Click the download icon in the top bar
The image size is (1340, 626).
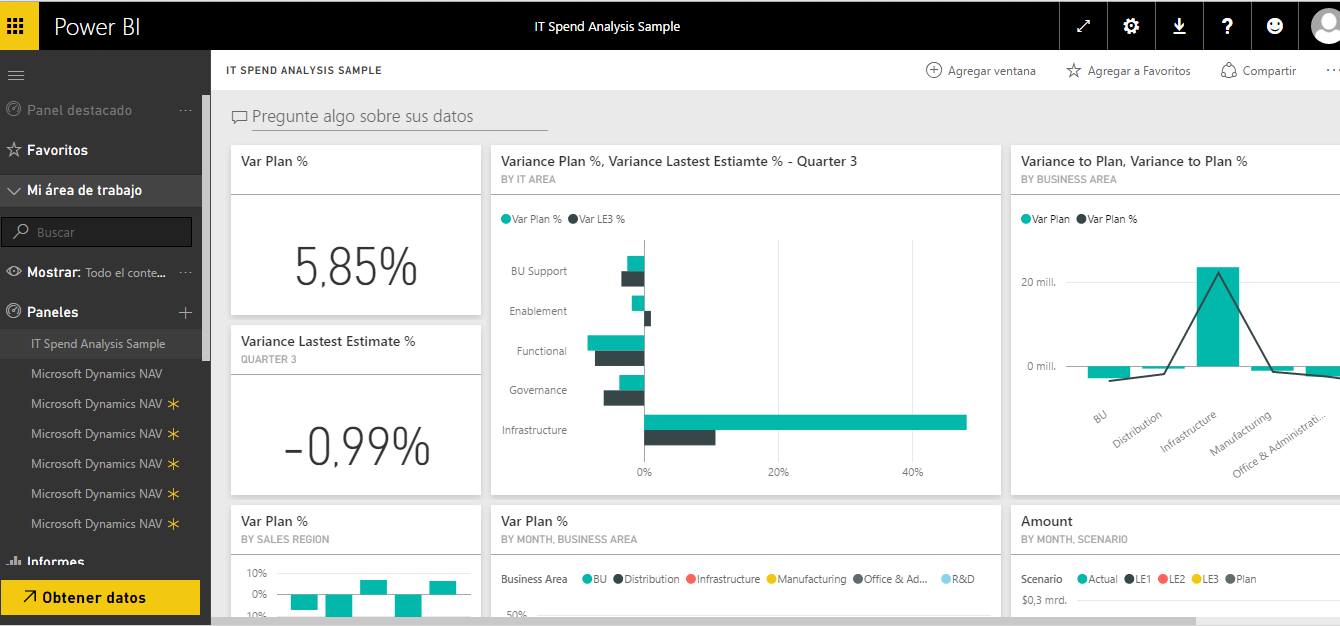tap(1179, 25)
